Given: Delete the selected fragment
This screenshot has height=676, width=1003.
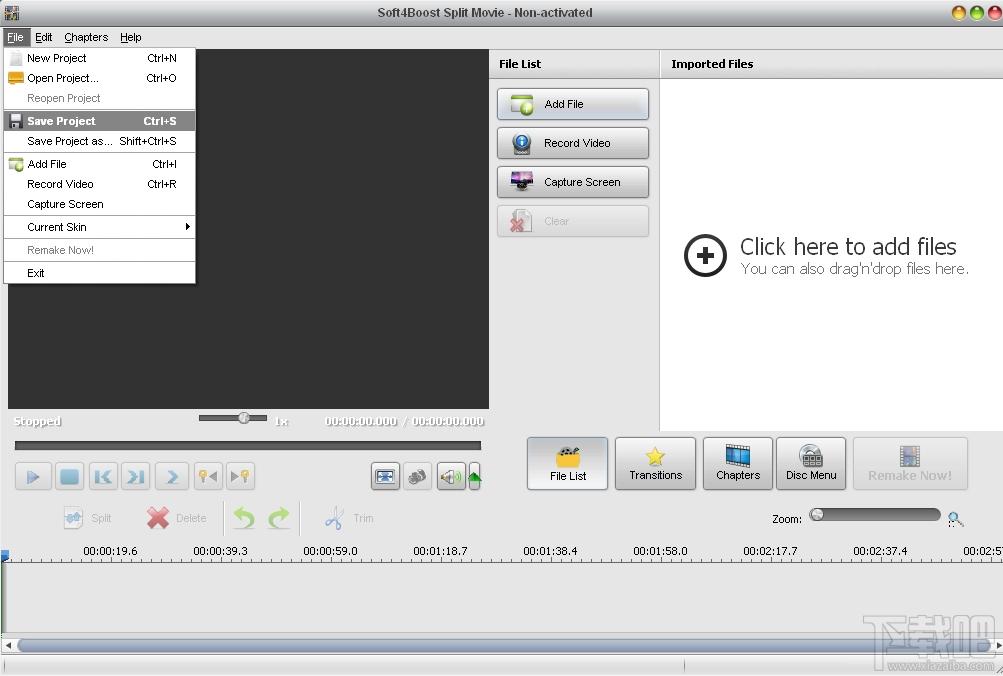Looking at the screenshot, I should [177, 518].
